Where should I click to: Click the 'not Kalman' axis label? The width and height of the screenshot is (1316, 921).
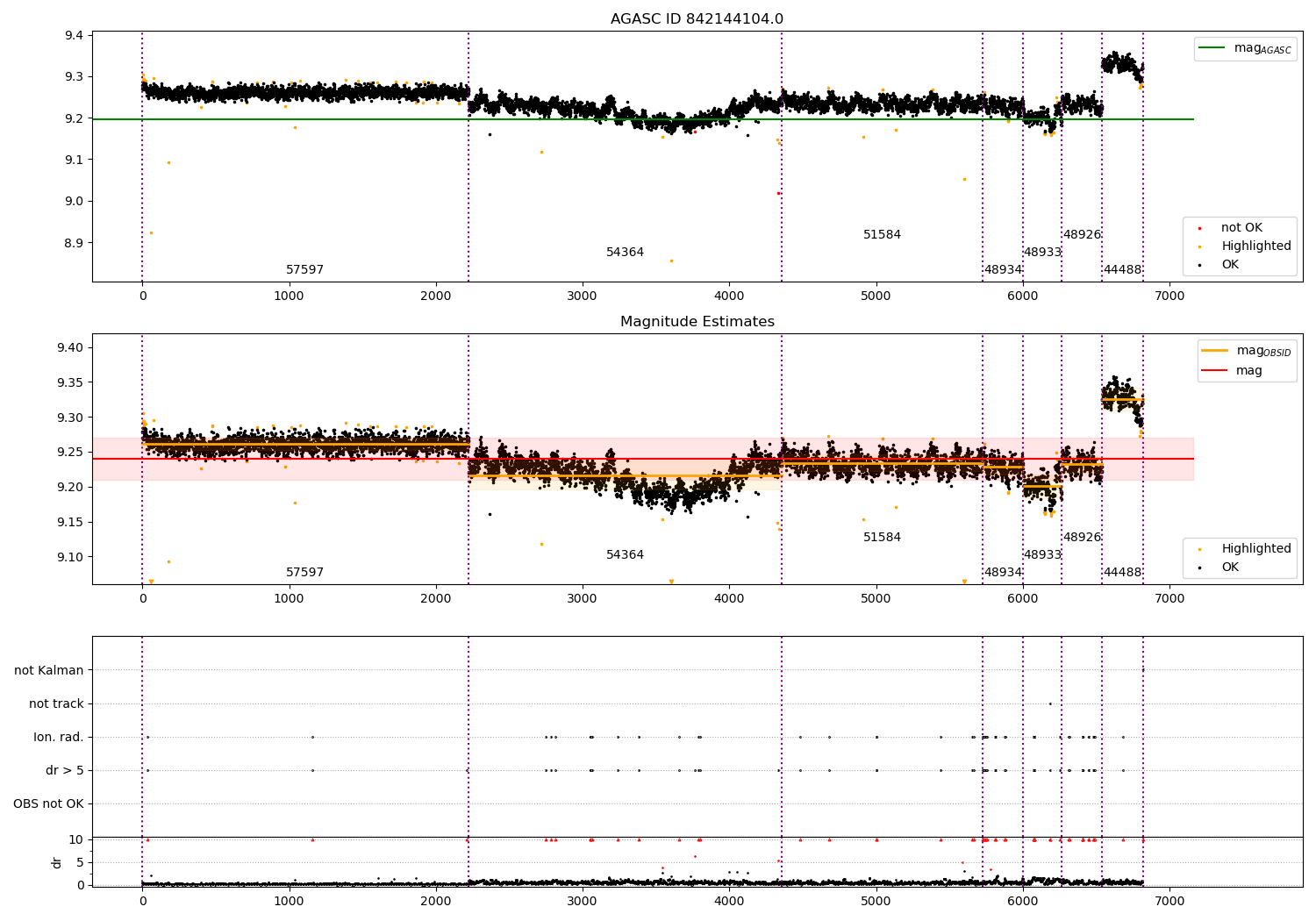(x=49, y=670)
